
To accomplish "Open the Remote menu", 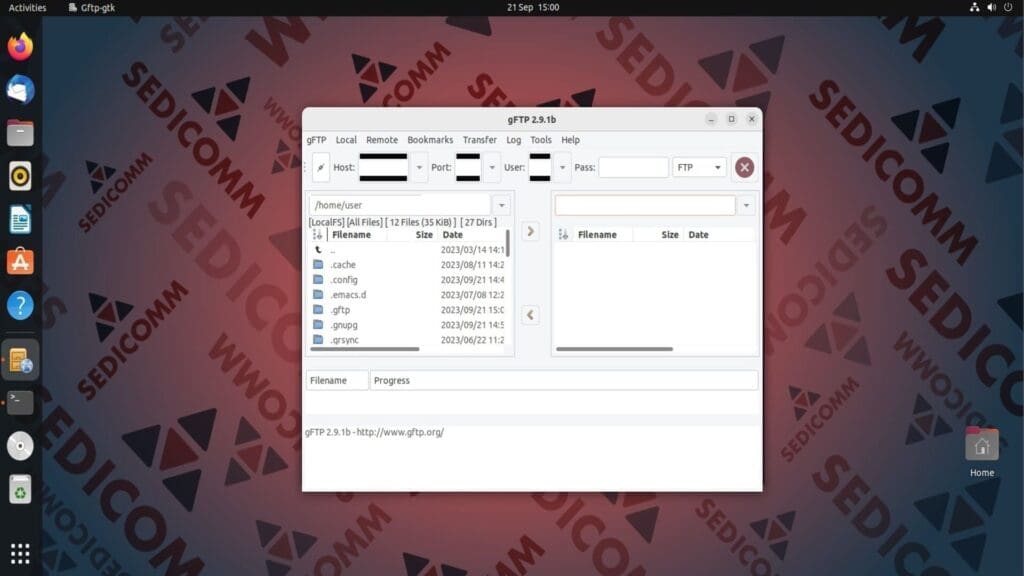I will pyautogui.click(x=382, y=140).
